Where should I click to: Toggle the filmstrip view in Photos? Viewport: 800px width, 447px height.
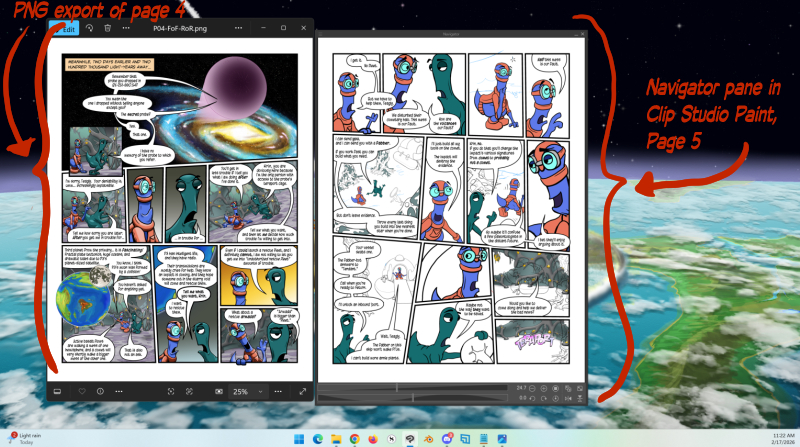pyautogui.click(x=56, y=391)
